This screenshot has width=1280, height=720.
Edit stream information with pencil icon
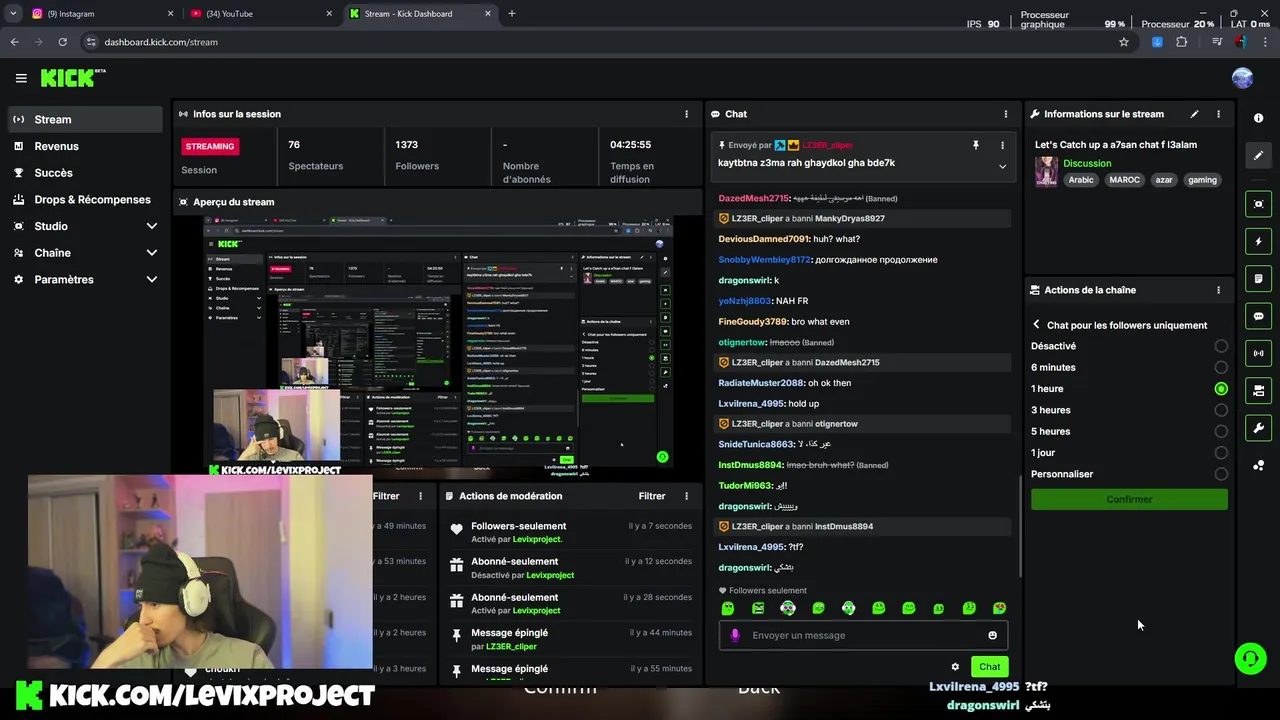coord(1194,114)
